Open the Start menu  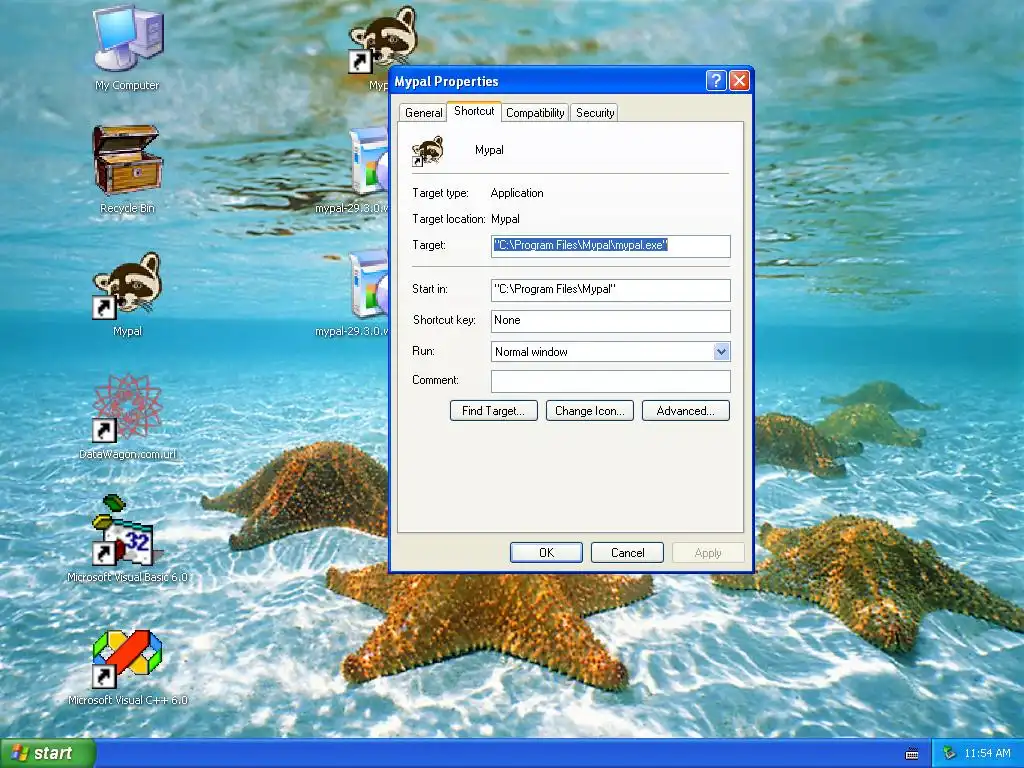[x=47, y=753]
